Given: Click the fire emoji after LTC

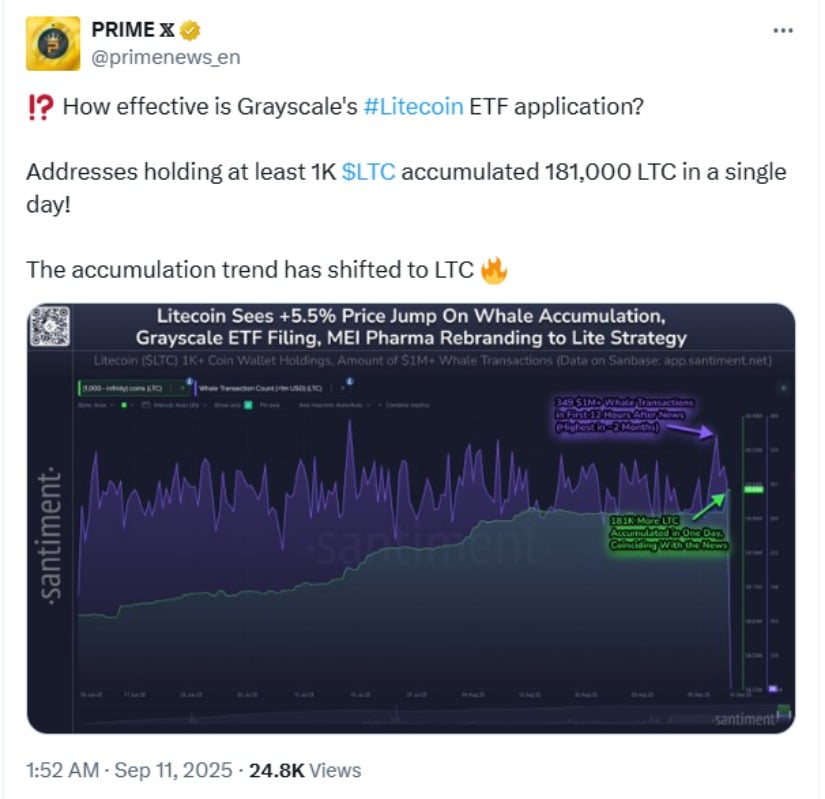Looking at the screenshot, I should [493, 269].
